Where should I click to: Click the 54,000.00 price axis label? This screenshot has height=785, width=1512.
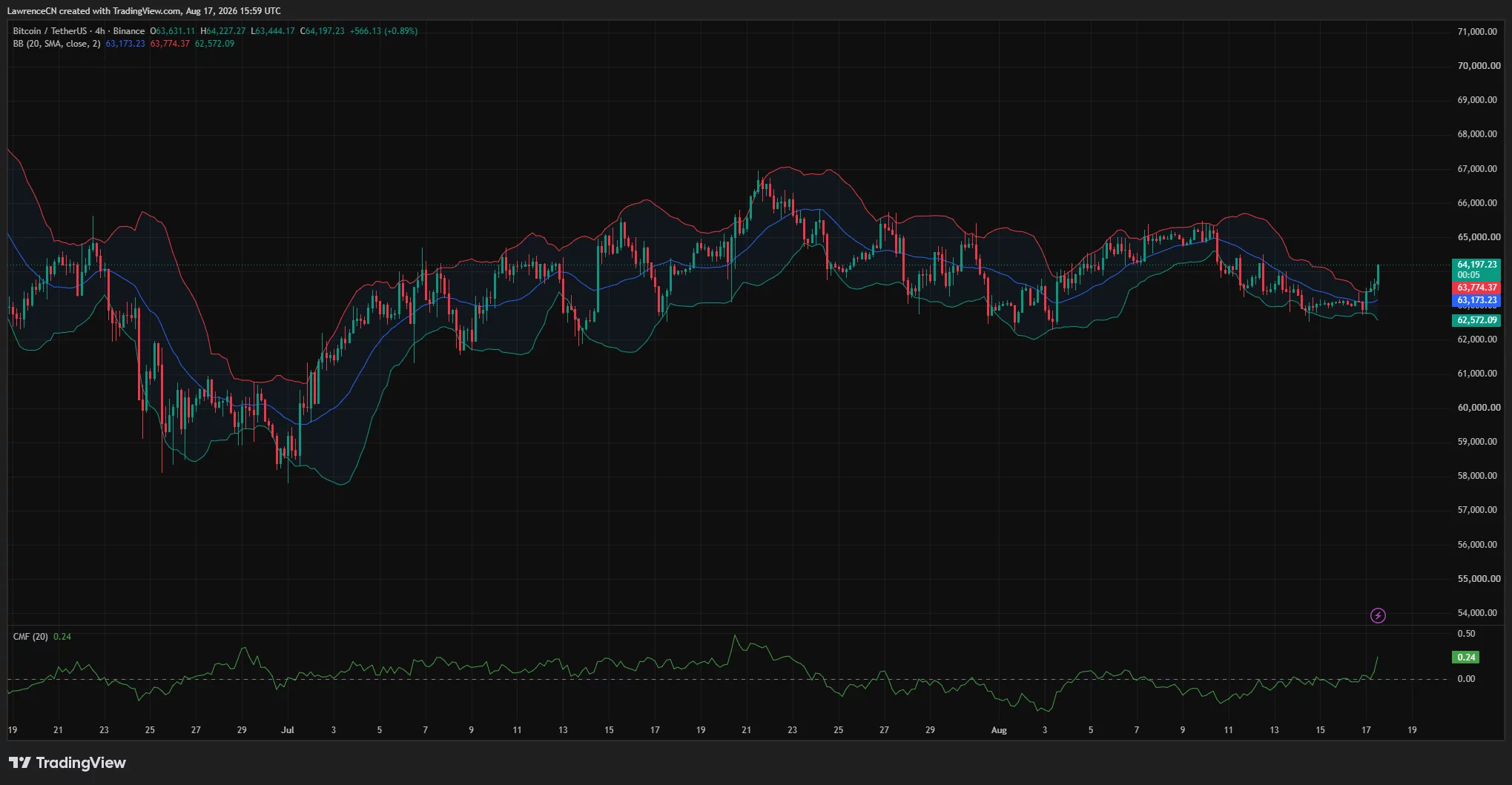[1478, 613]
